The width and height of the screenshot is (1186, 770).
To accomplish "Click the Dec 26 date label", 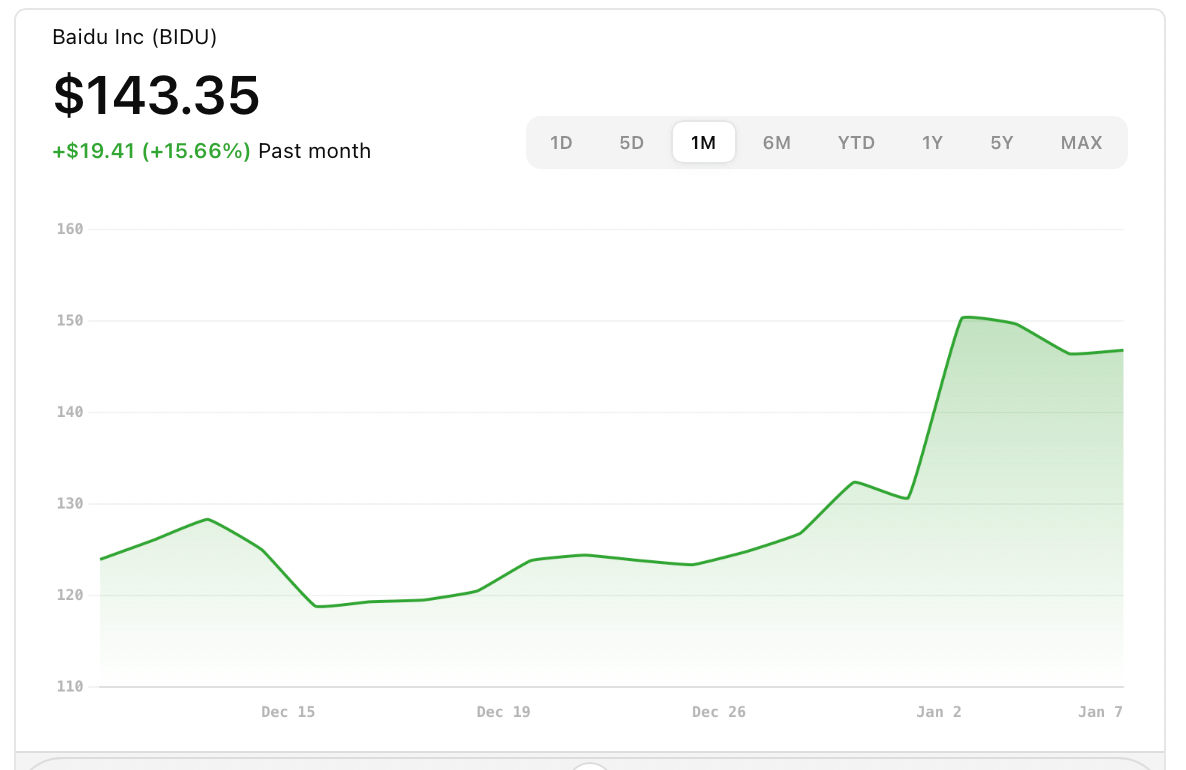I will click(x=719, y=712).
